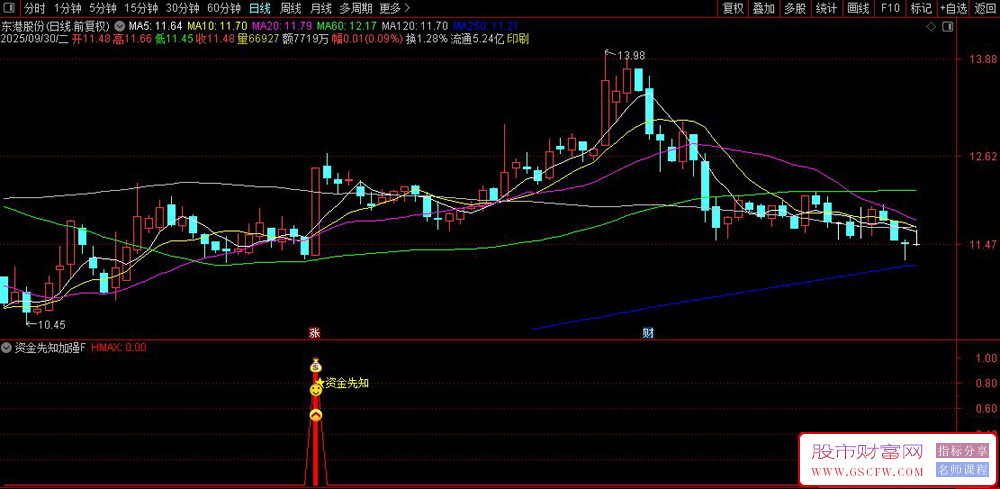Switch to 月线 monthly chart

[x=320, y=8]
